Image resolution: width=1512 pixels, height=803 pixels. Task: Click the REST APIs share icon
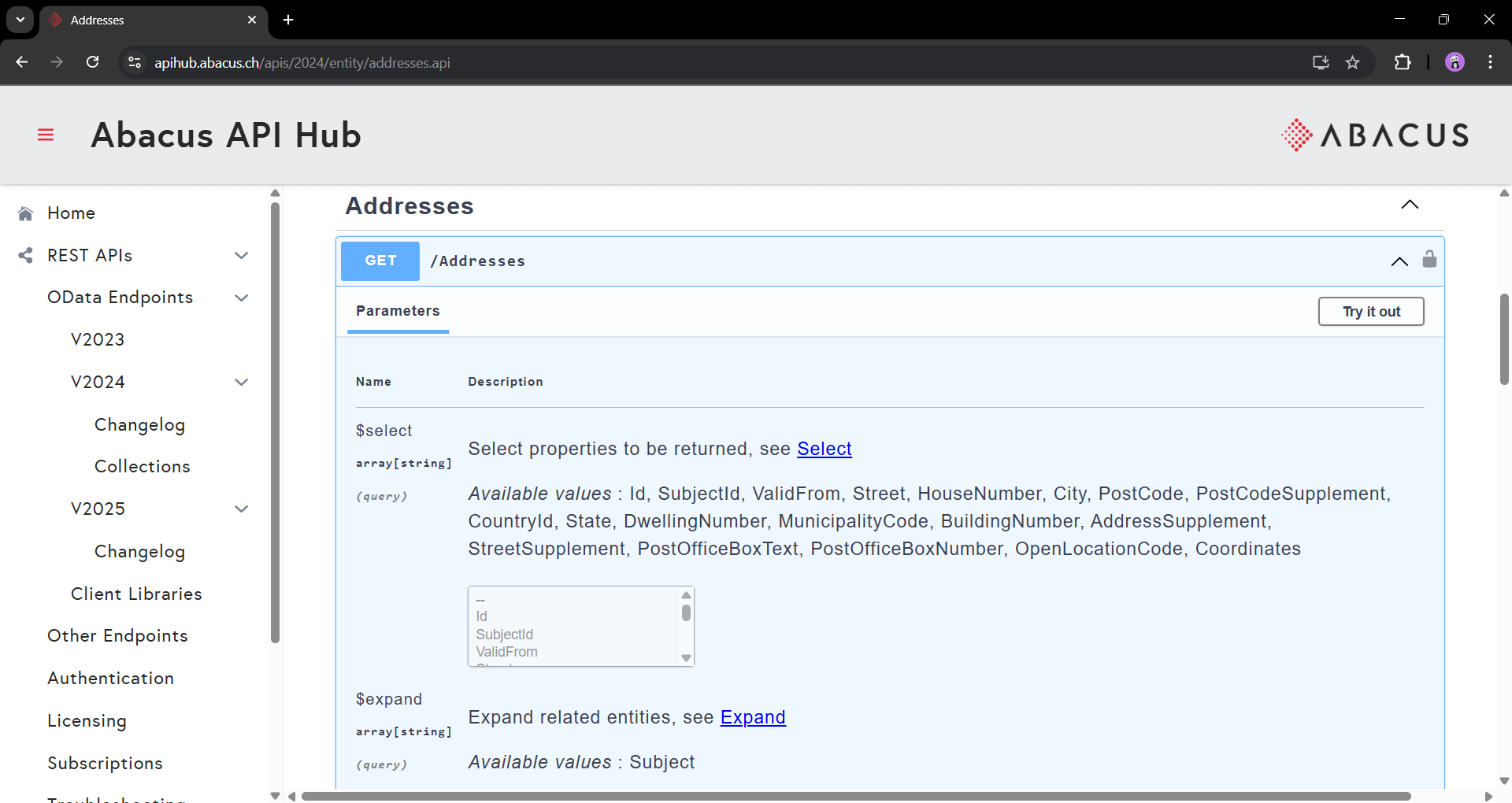pos(26,256)
